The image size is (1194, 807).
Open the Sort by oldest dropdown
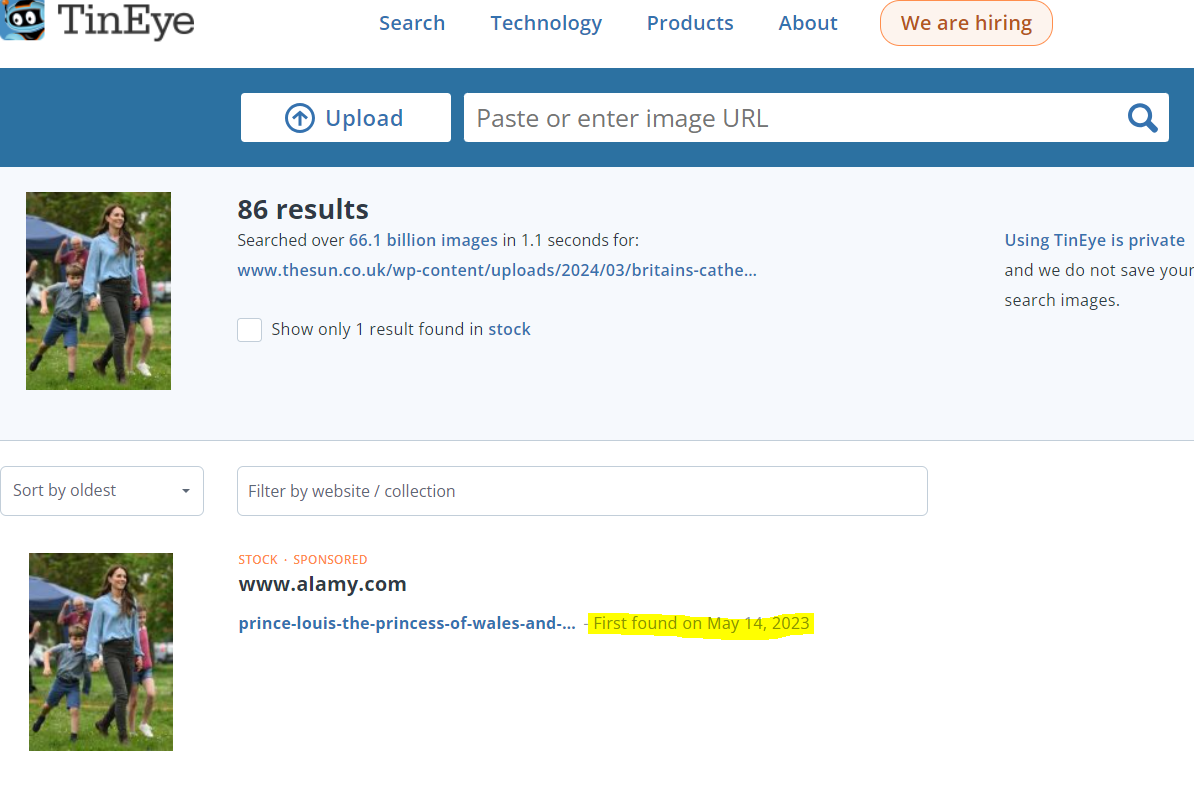coord(102,491)
